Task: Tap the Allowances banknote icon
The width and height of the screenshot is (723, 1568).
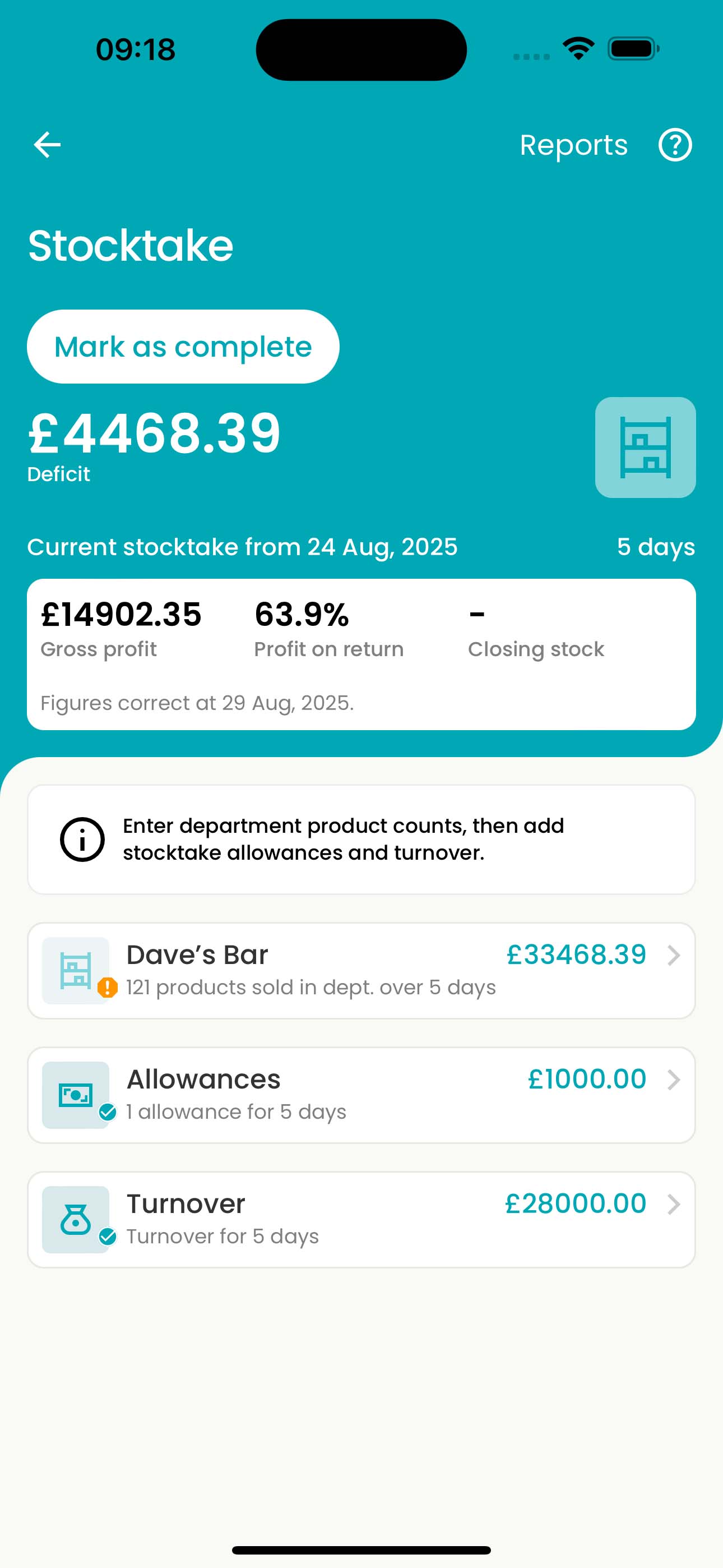Action: pyautogui.click(x=76, y=1095)
